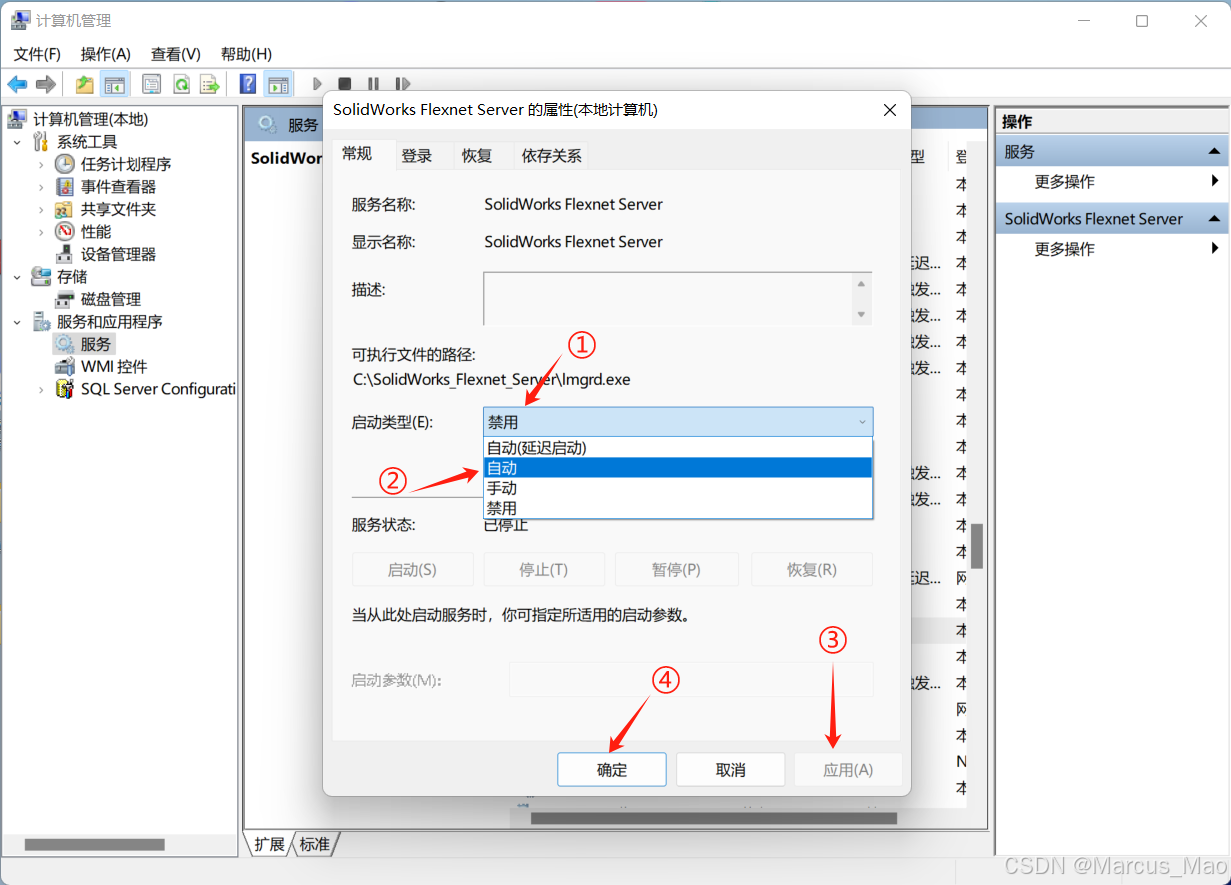Switch to the 依存关系 tab

[x=551, y=155]
